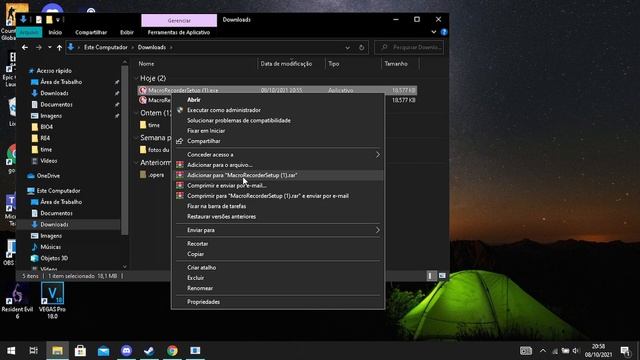Click Comprimir para rar e enviar por e-mail

(278, 196)
